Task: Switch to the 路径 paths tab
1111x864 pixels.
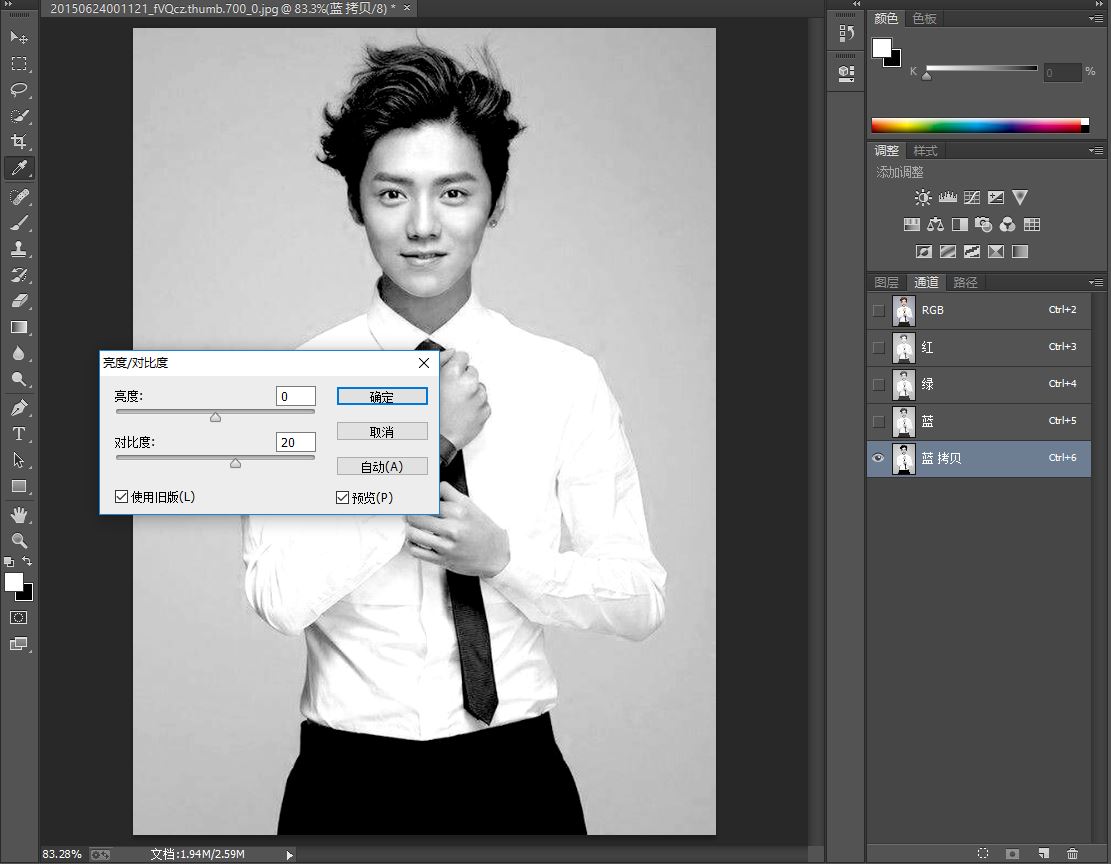Action: (x=965, y=282)
